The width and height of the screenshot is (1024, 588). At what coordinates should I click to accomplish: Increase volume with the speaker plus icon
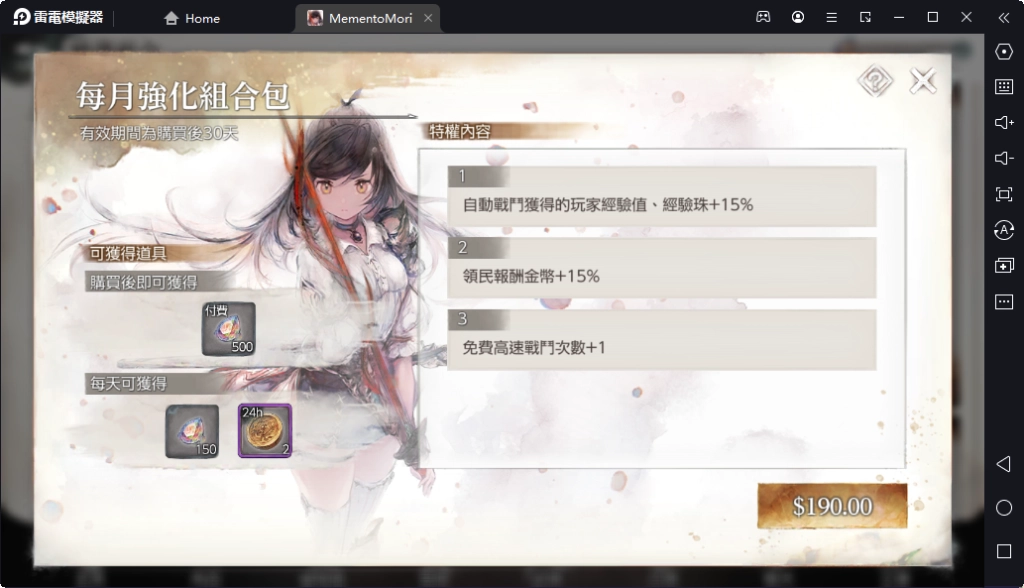1004,122
